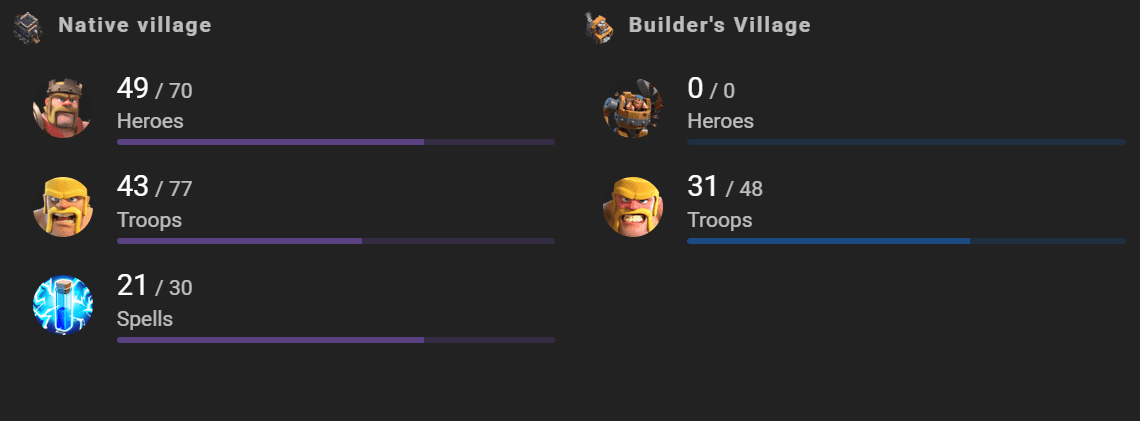1140x421 pixels.
Task: Click the Builder's Village Barbarian troops icon
Action: 633,207
